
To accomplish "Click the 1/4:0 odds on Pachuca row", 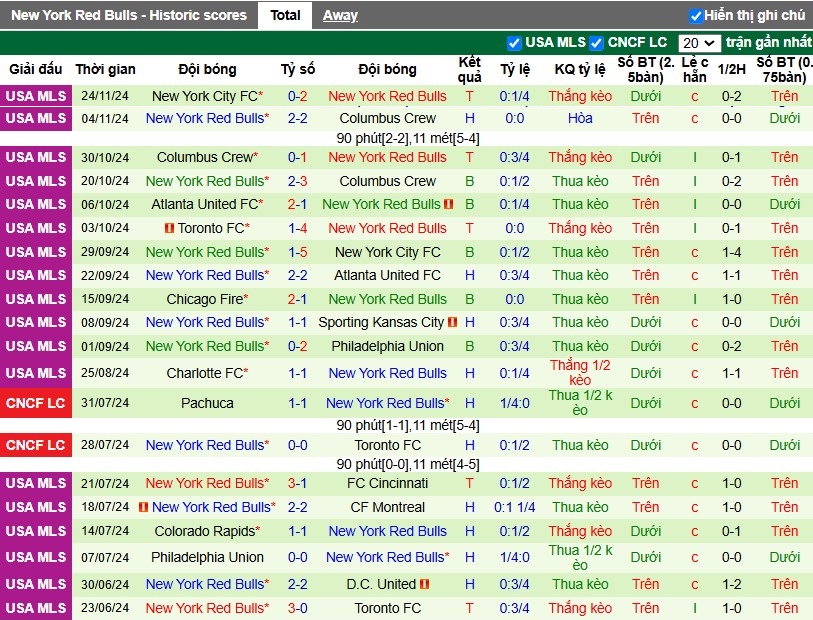I will coord(514,403).
